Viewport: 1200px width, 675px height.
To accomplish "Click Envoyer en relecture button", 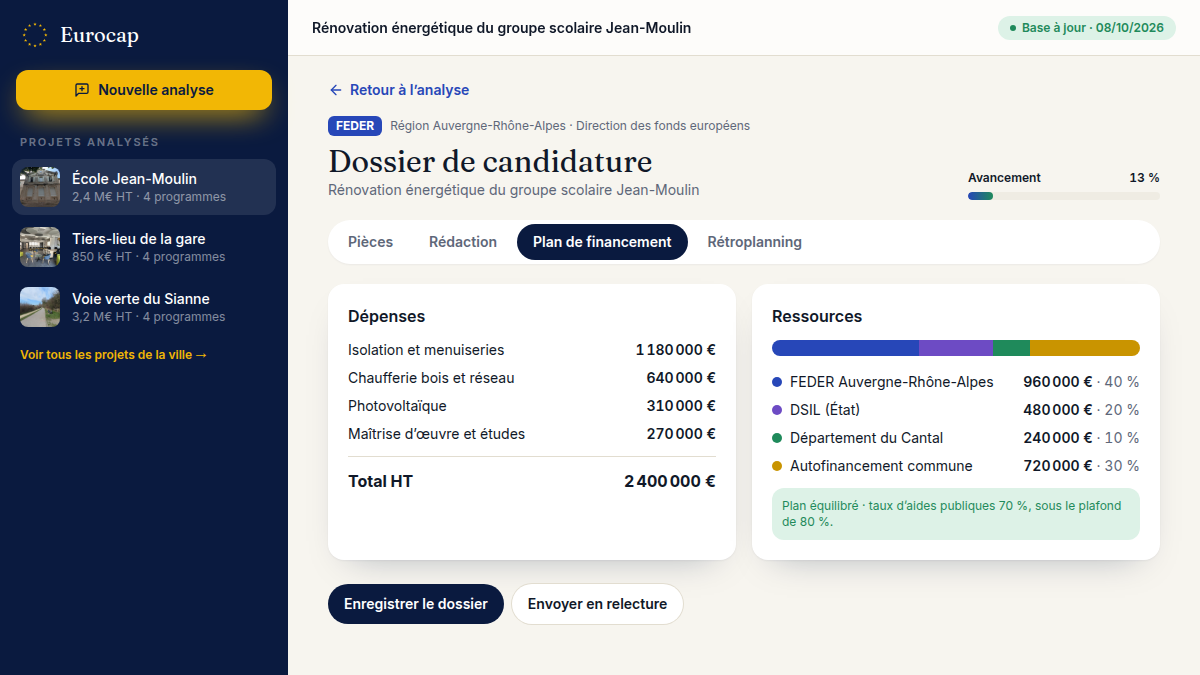I will 597,604.
